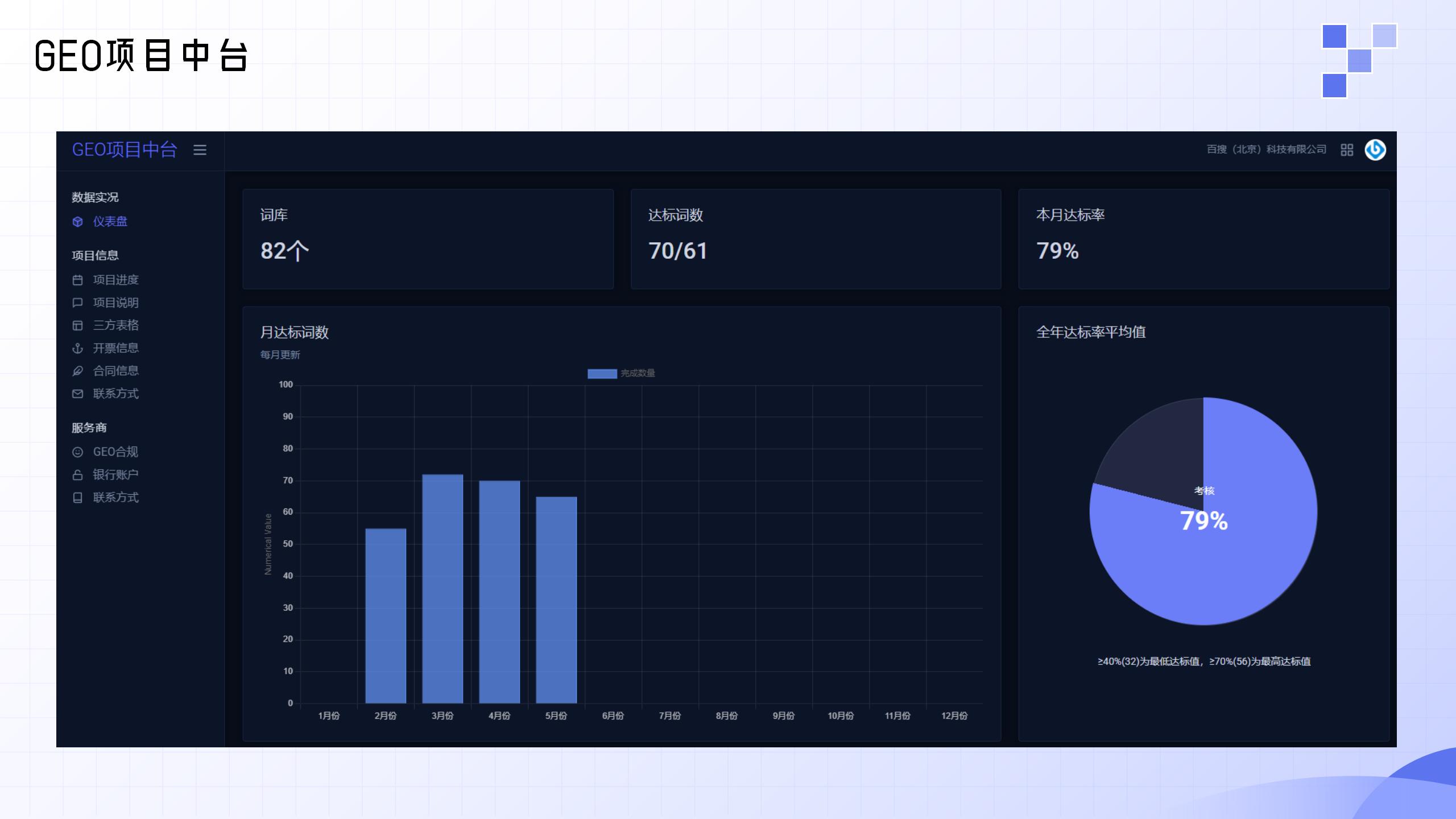Click the 2月份 bar in chart
The width and height of the screenshot is (1456, 819).
386,616
